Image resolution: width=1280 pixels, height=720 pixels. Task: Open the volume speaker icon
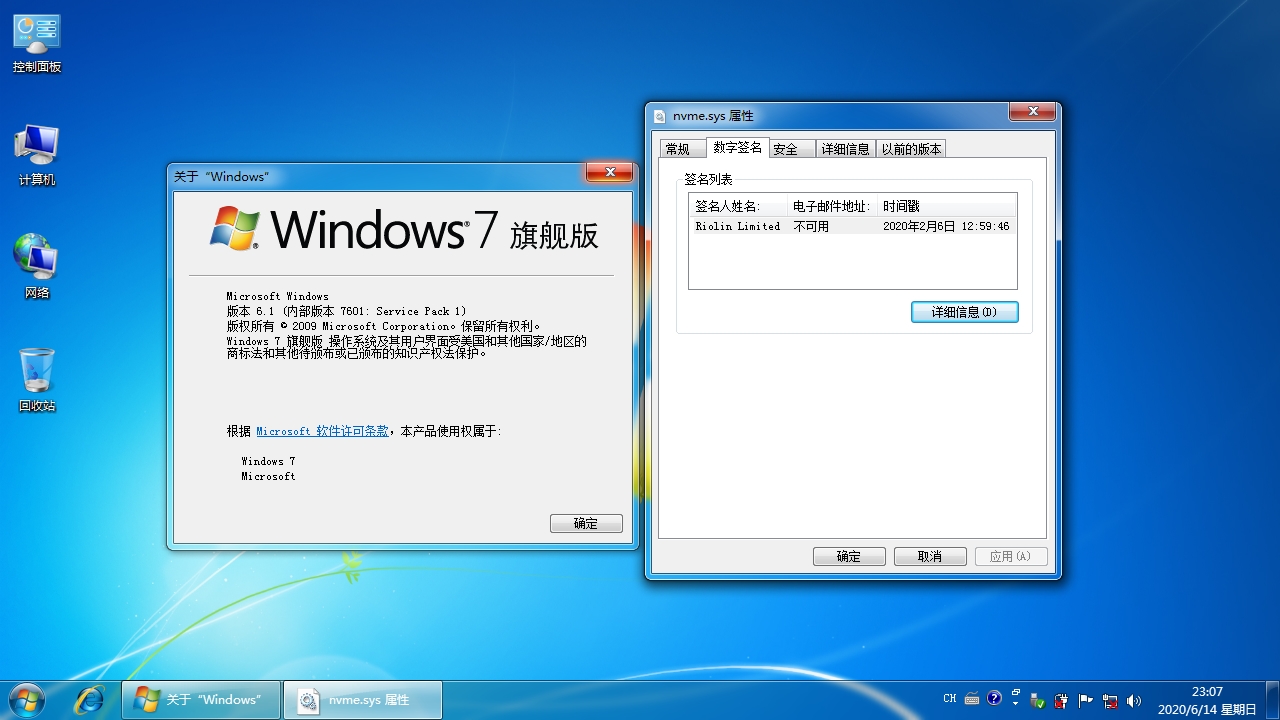(1133, 700)
